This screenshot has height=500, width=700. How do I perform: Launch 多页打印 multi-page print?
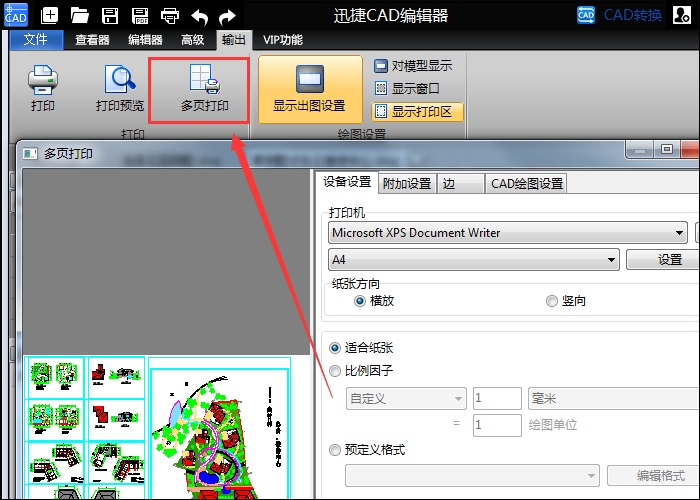(204, 88)
